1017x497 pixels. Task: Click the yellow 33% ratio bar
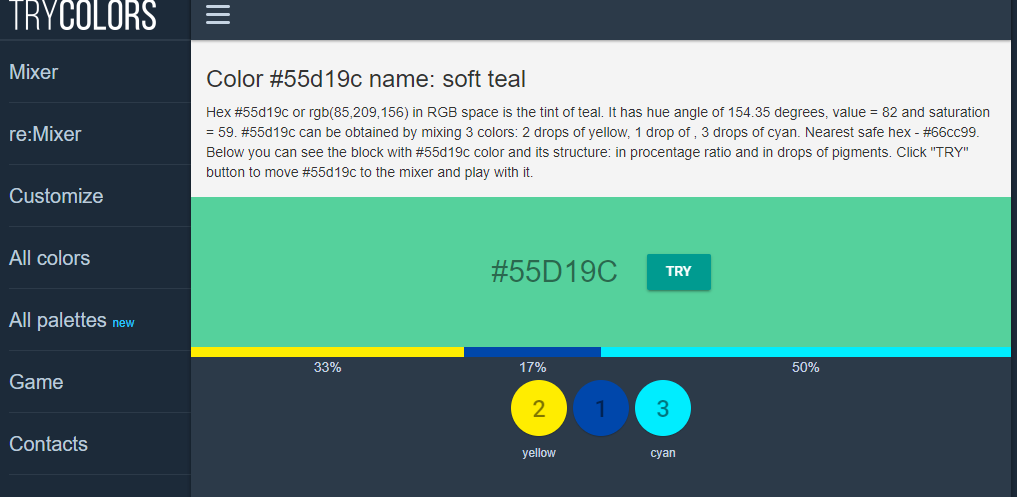coord(328,352)
